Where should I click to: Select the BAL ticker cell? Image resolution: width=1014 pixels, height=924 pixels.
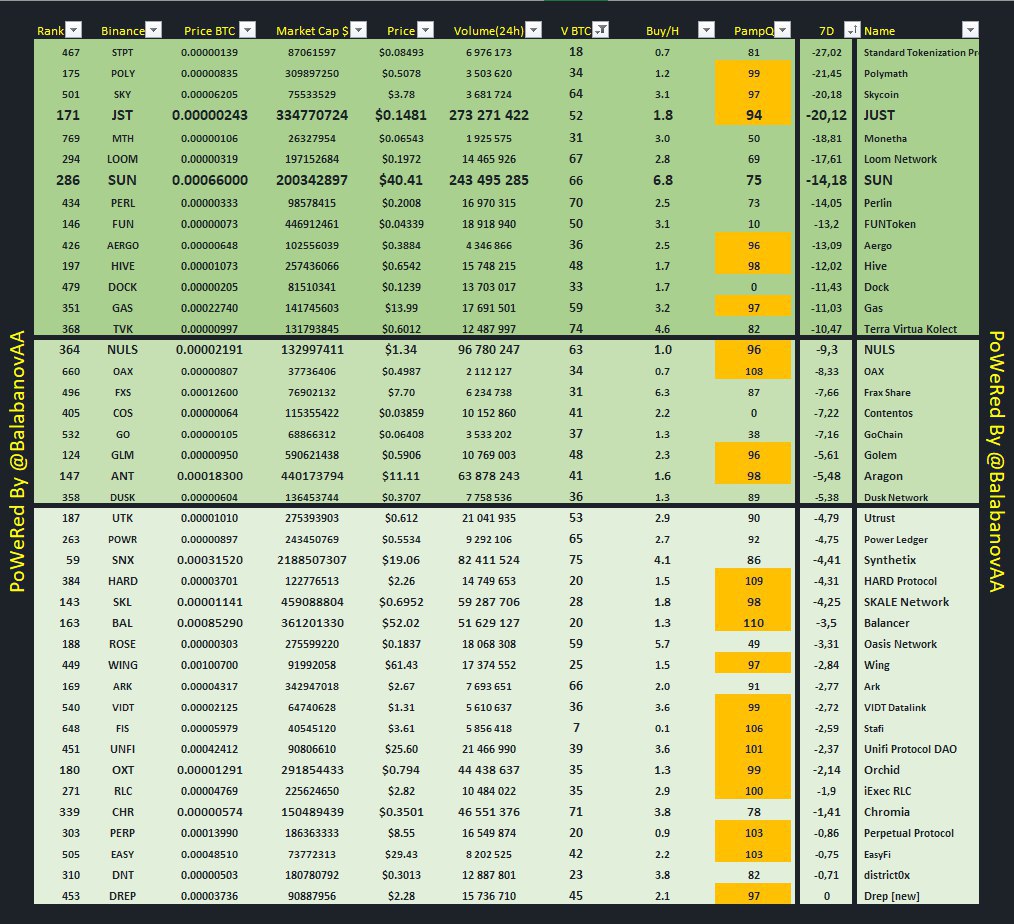point(122,623)
